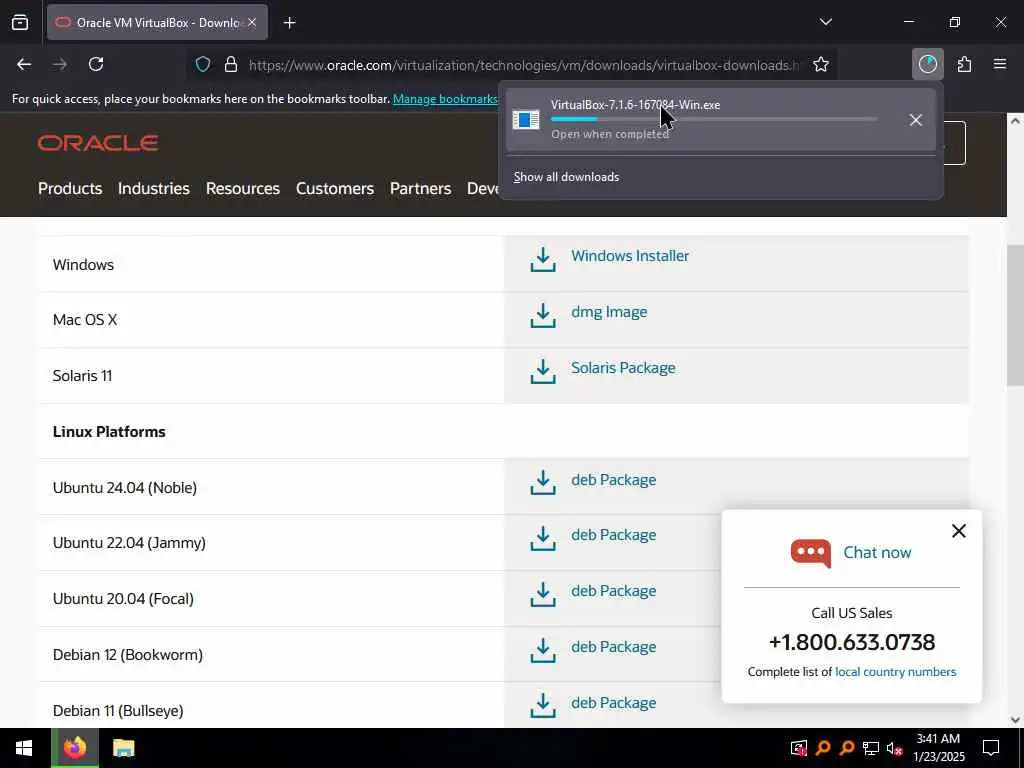Image resolution: width=1024 pixels, height=768 pixels.
Task: Open the Solaris Package link
Action: (623, 368)
